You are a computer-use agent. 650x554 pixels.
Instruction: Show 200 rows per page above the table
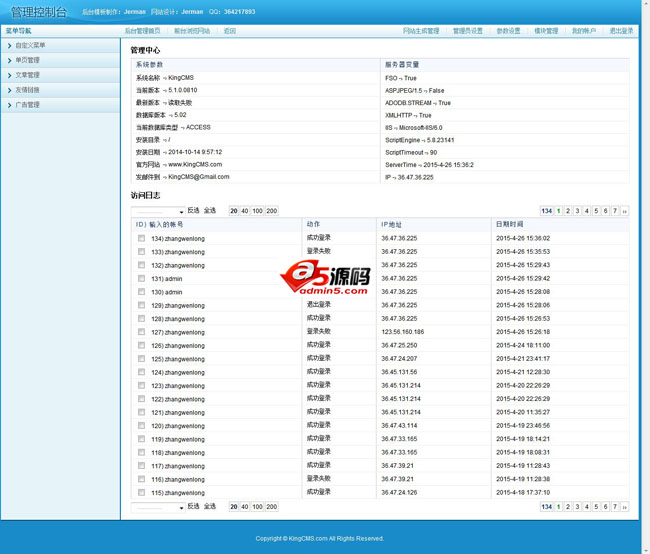[x=272, y=211]
